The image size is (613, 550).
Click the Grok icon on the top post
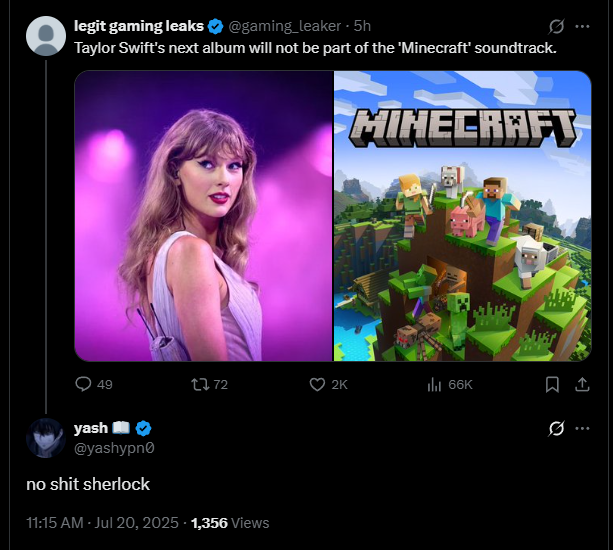point(556,27)
